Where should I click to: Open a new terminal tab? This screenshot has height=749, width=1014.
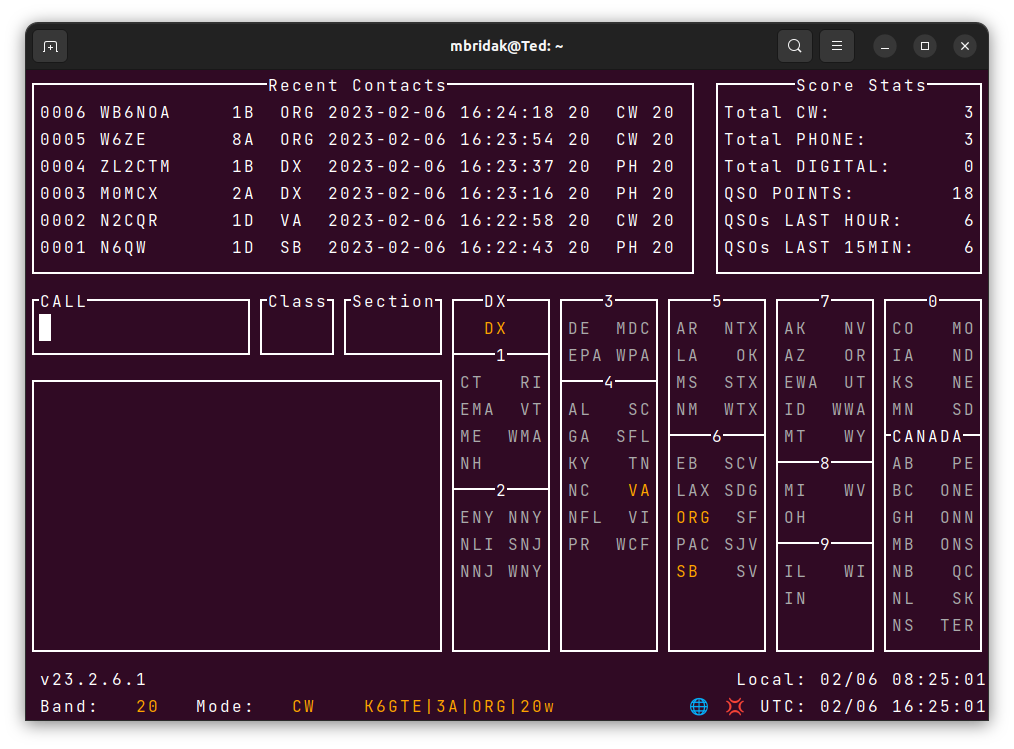click(50, 47)
